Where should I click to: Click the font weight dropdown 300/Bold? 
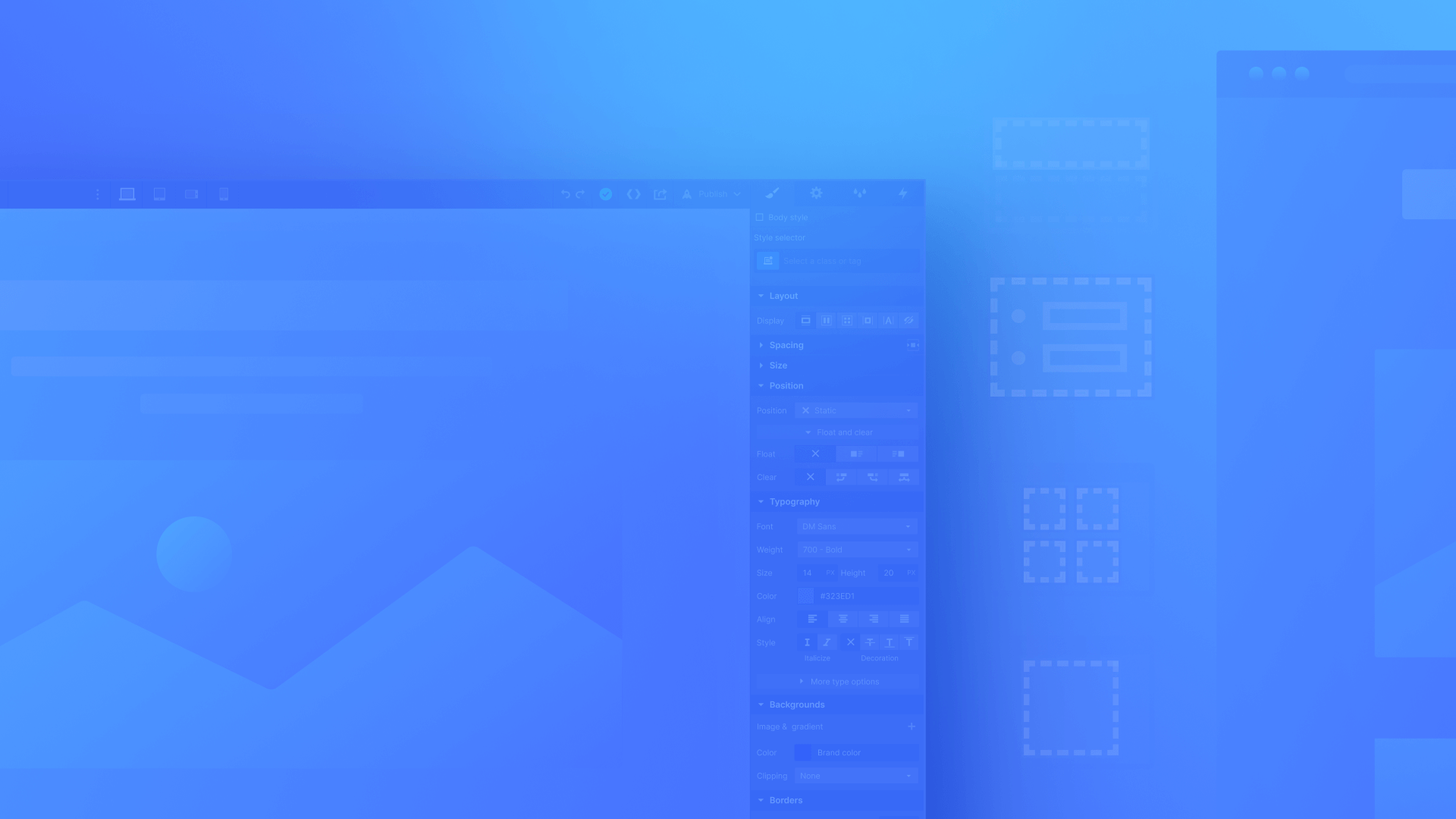[x=856, y=549]
